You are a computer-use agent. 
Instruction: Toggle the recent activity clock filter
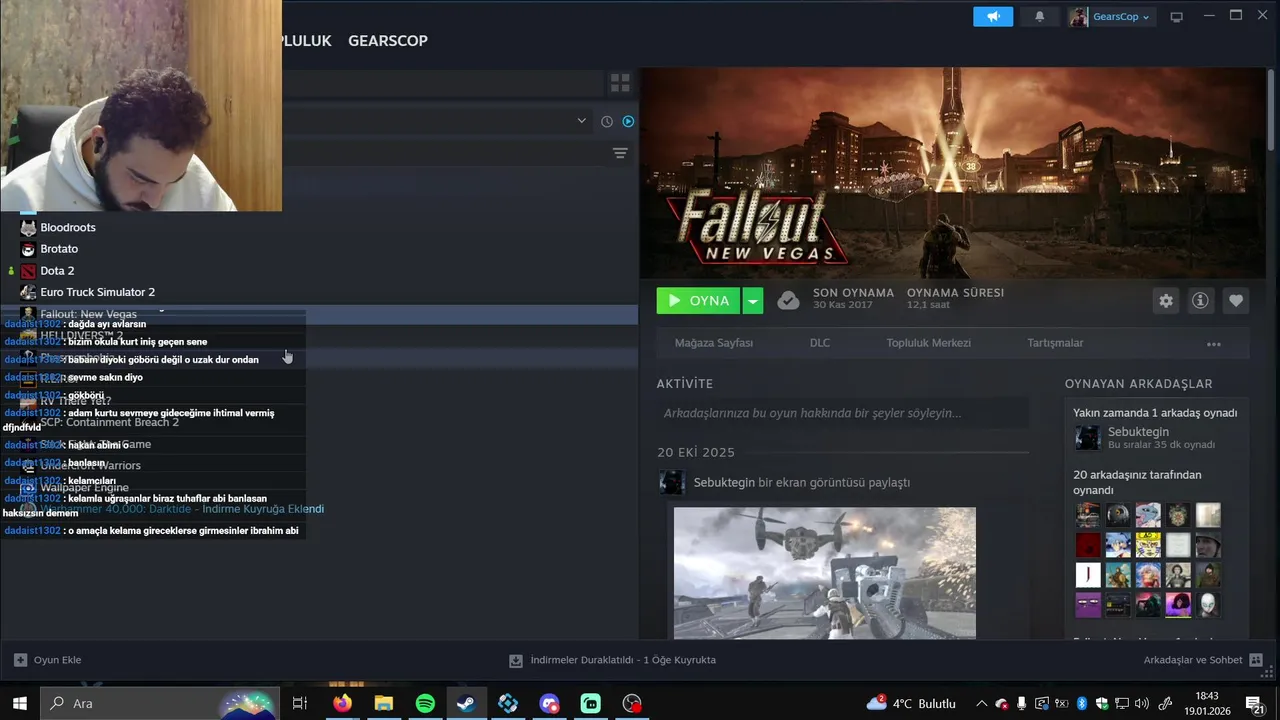click(x=607, y=121)
